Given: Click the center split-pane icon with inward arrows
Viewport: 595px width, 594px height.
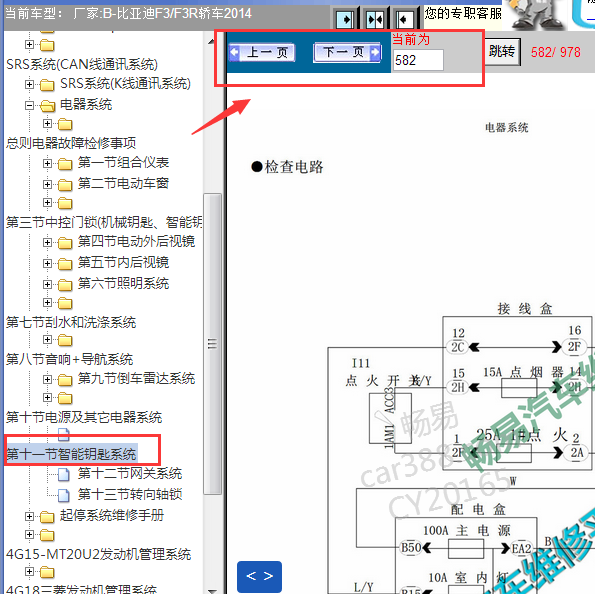Looking at the screenshot, I should tap(375, 19).
